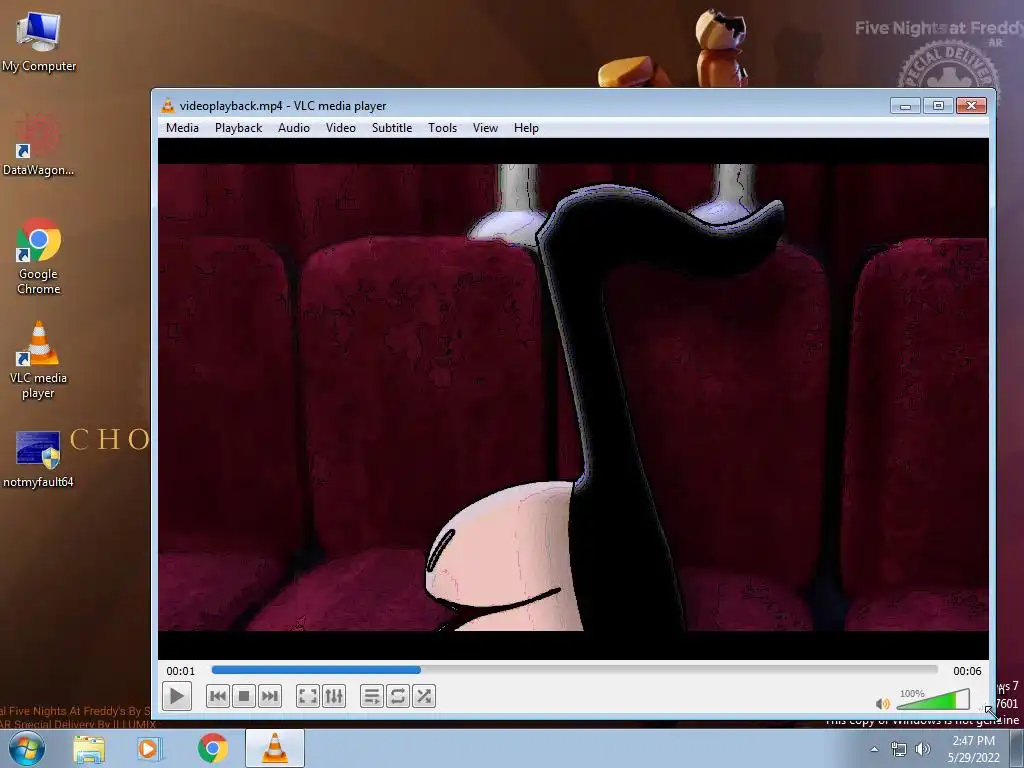This screenshot has width=1024, height=768.
Task: Click the Show Desktop button
Action: click(1017, 748)
